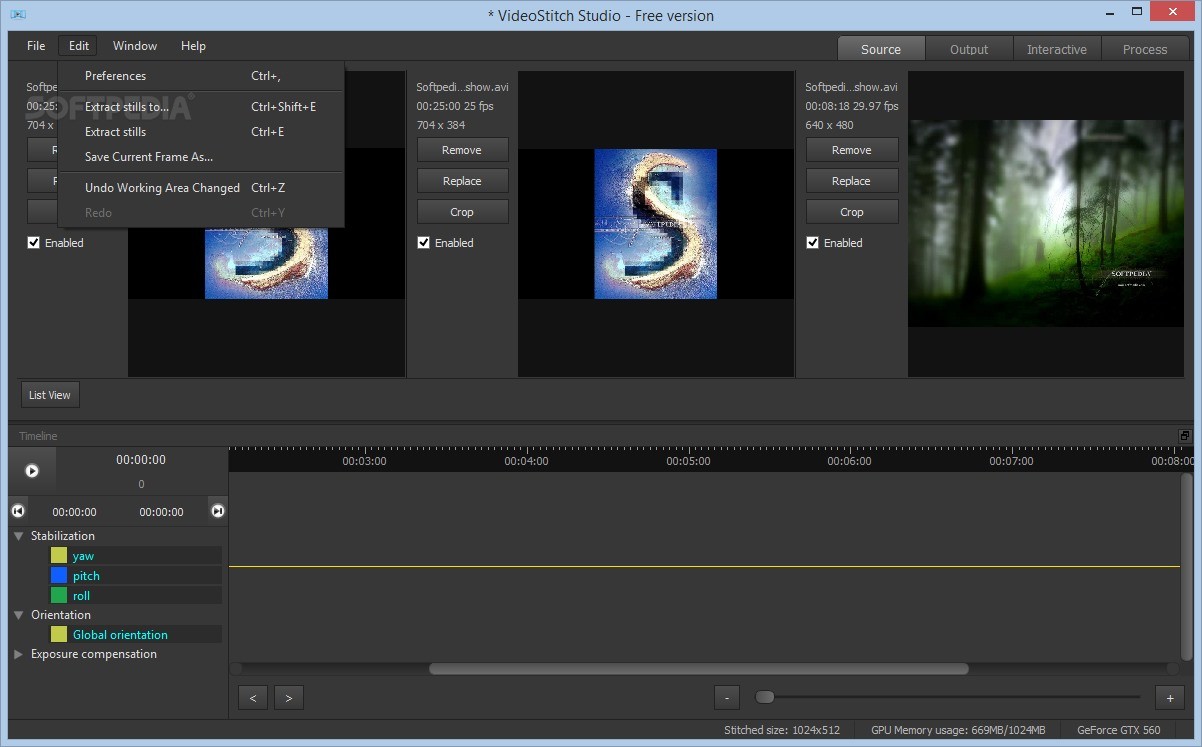The width and height of the screenshot is (1202, 747).
Task: Choose Save Current Frame As...
Action: pyautogui.click(x=201, y=157)
